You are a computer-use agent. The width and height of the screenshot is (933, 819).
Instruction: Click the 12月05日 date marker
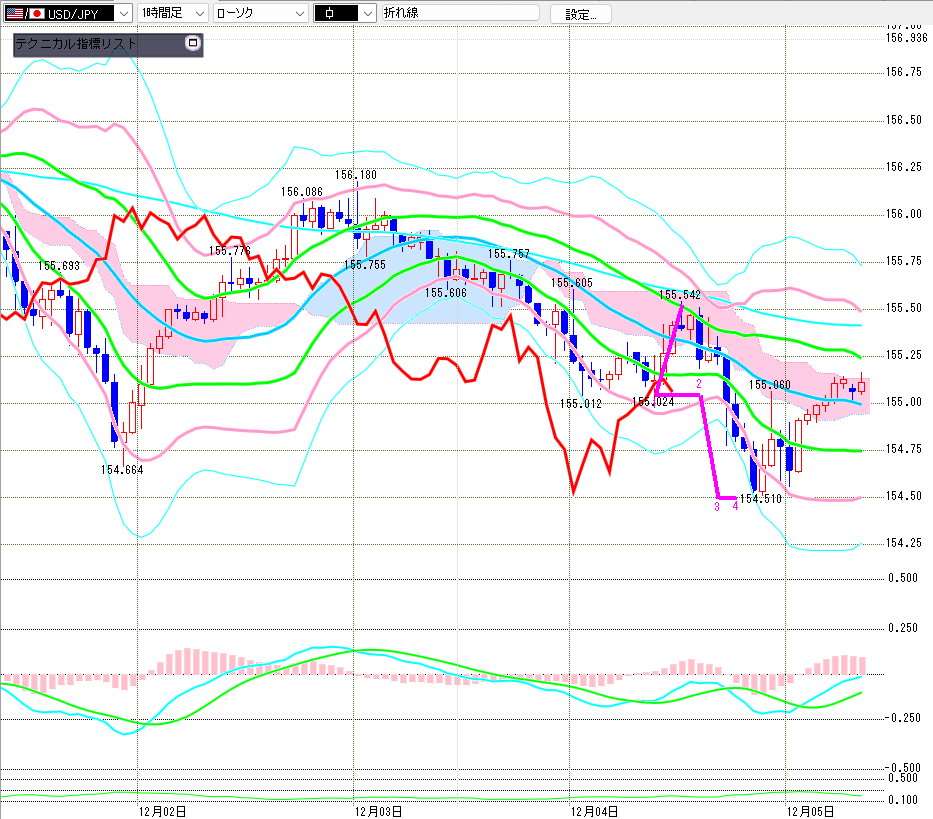(811, 811)
